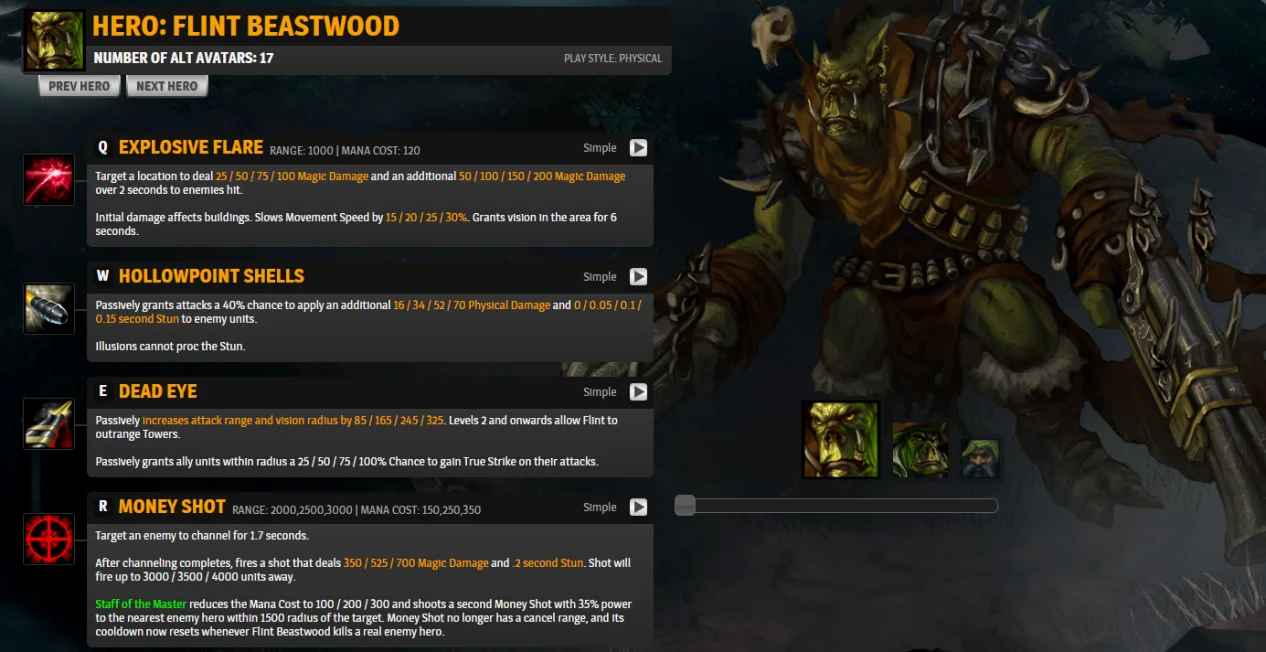Click the HOLLOWPOINT SHELLS ability title
1266x652 pixels.
pos(211,276)
